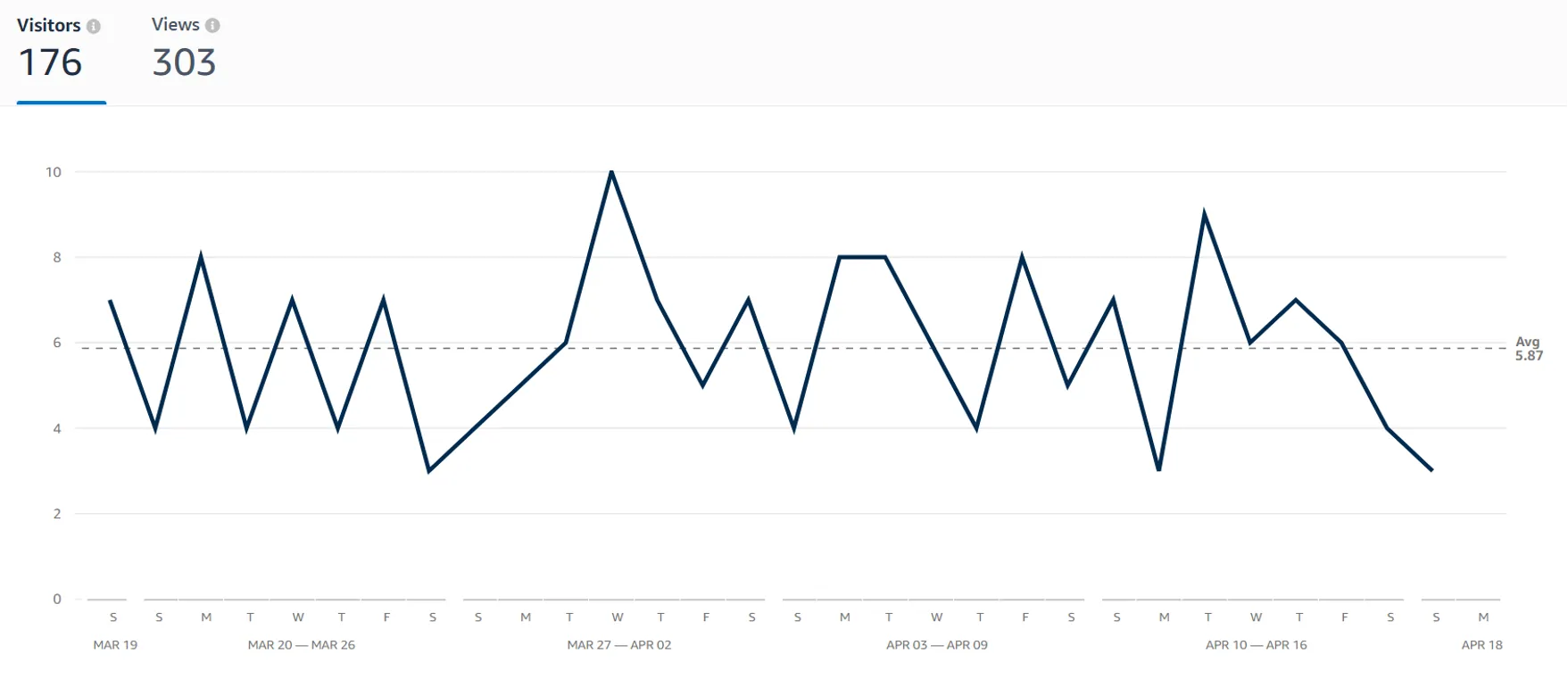Viewport: 1568px width, 687px height.
Task: Pick the "APR 10 — APR 16" week label
Action: tap(1256, 645)
